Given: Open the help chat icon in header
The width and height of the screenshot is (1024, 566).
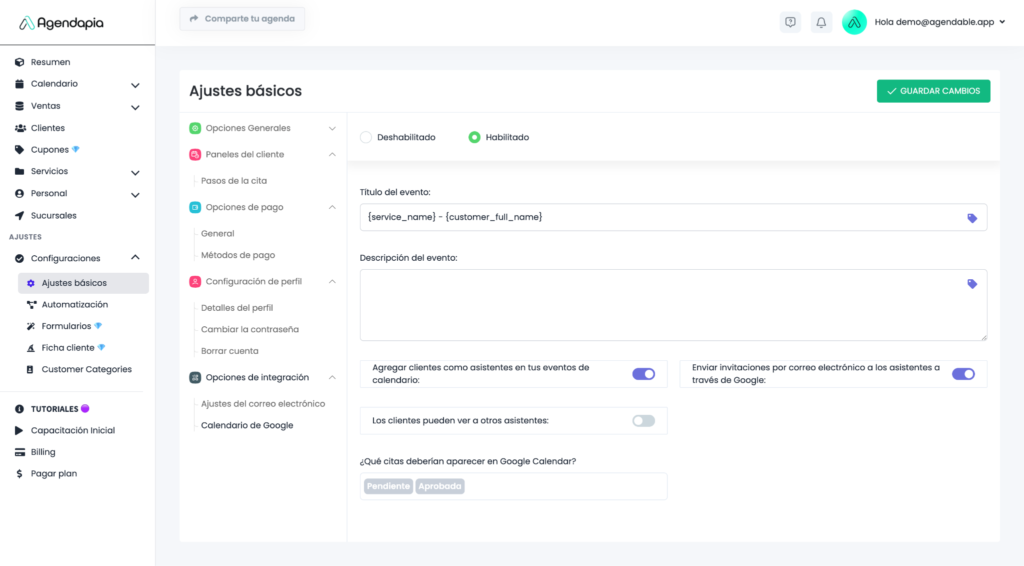Looking at the screenshot, I should 791,22.
